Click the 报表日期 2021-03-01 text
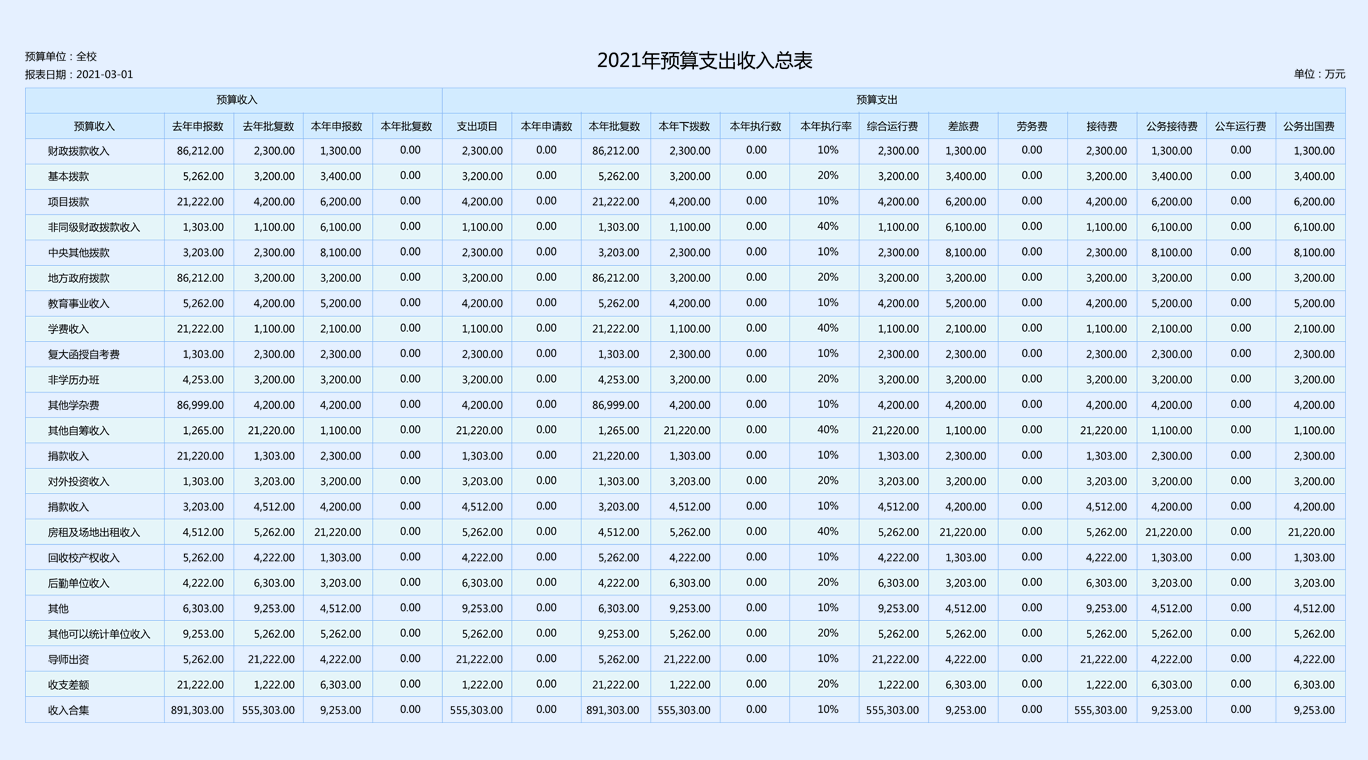The image size is (1368, 760). (79, 75)
